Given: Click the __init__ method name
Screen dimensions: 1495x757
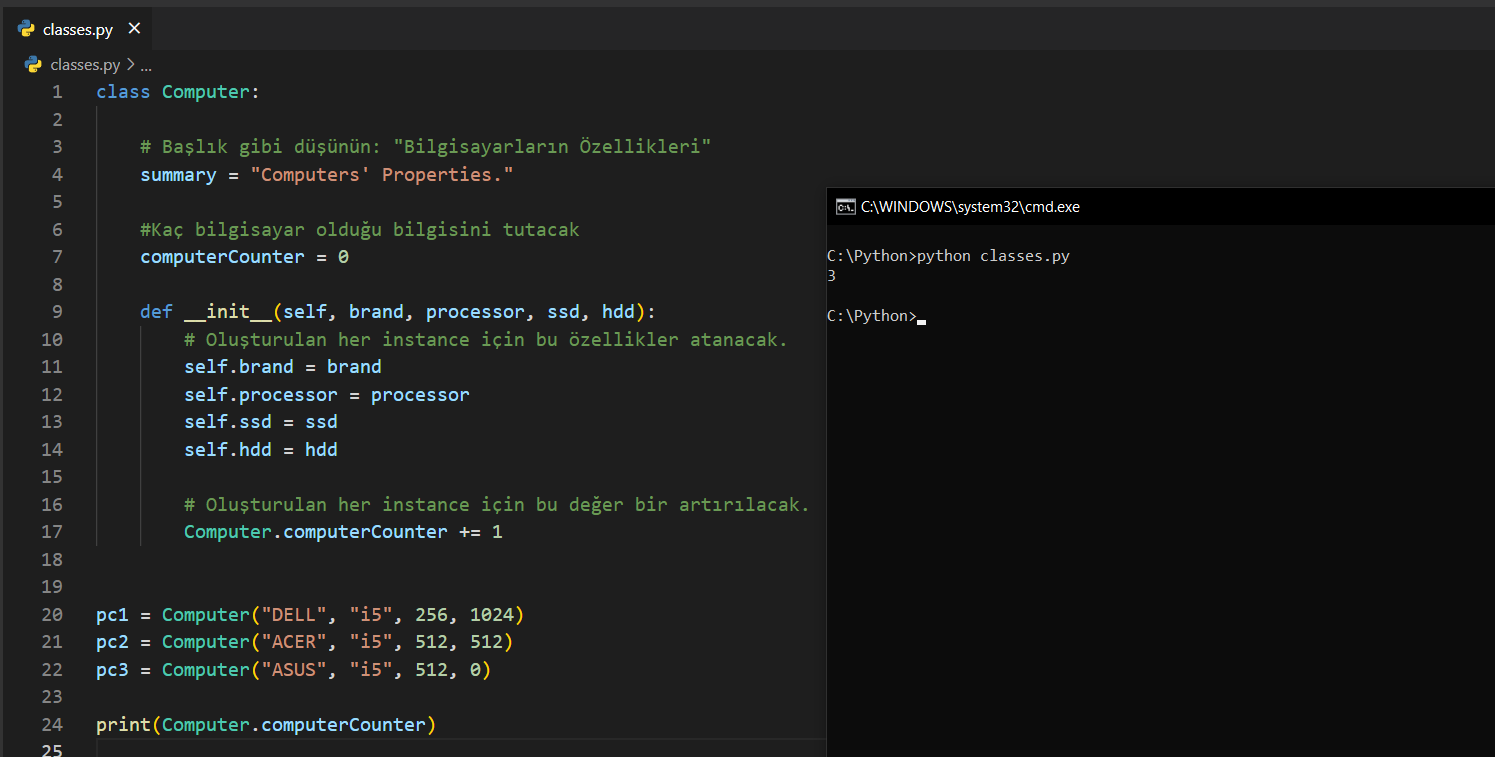Looking at the screenshot, I should tap(228, 312).
